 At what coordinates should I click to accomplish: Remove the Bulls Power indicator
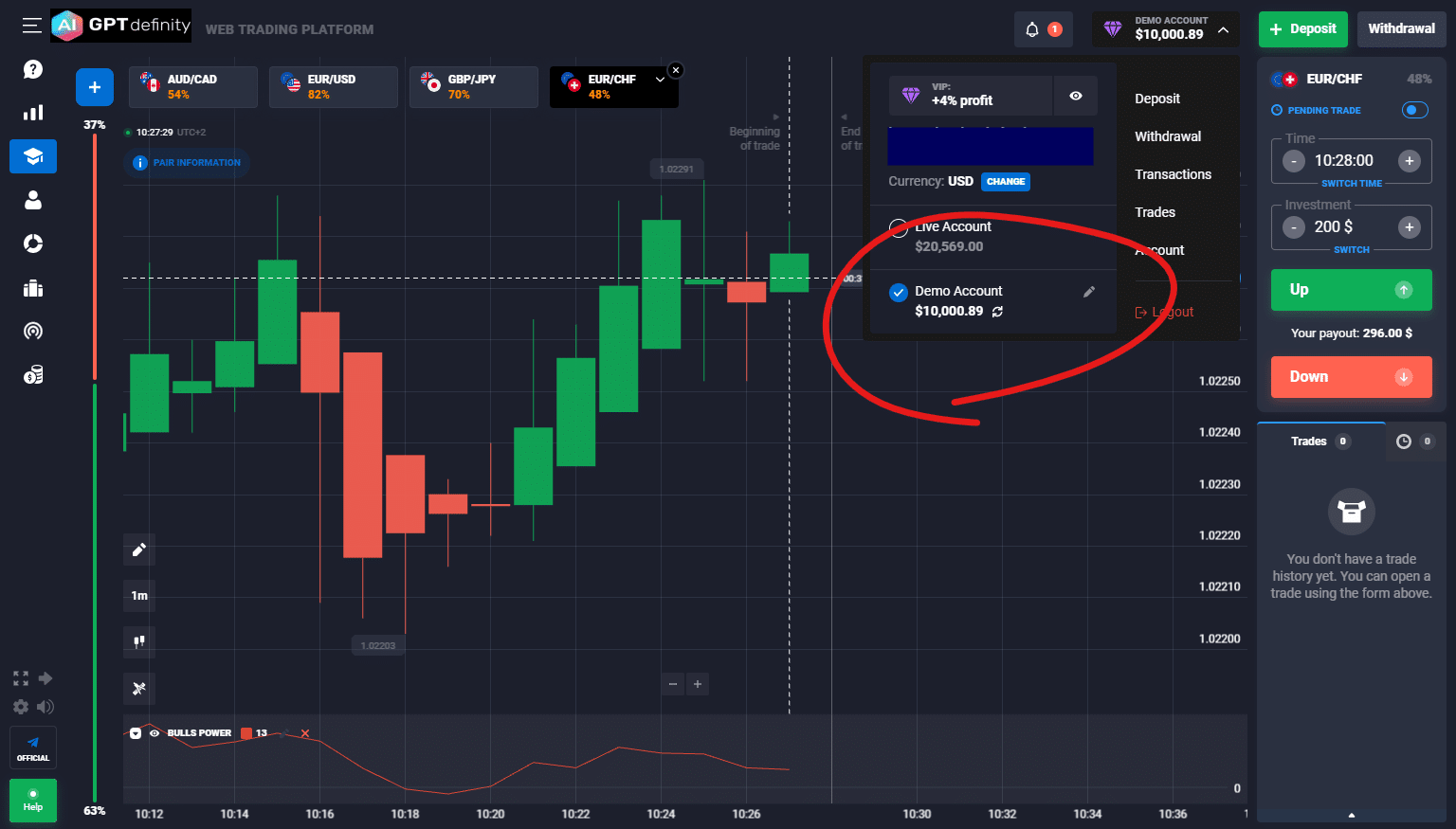[305, 733]
